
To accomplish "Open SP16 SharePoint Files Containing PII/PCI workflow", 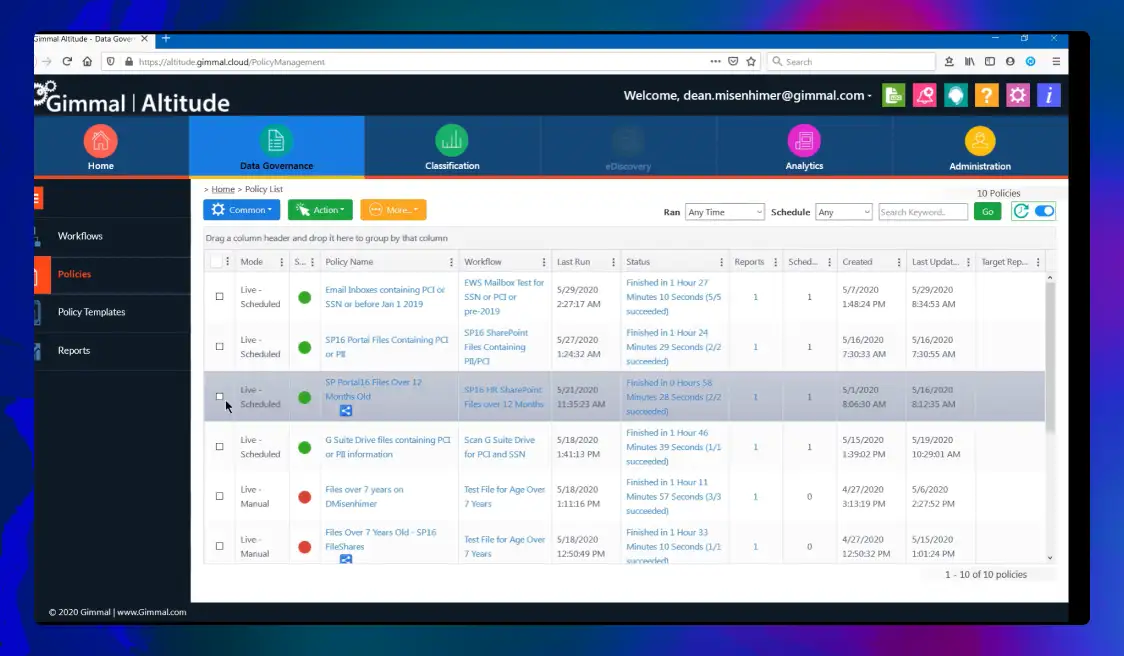I will coord(496,347).
